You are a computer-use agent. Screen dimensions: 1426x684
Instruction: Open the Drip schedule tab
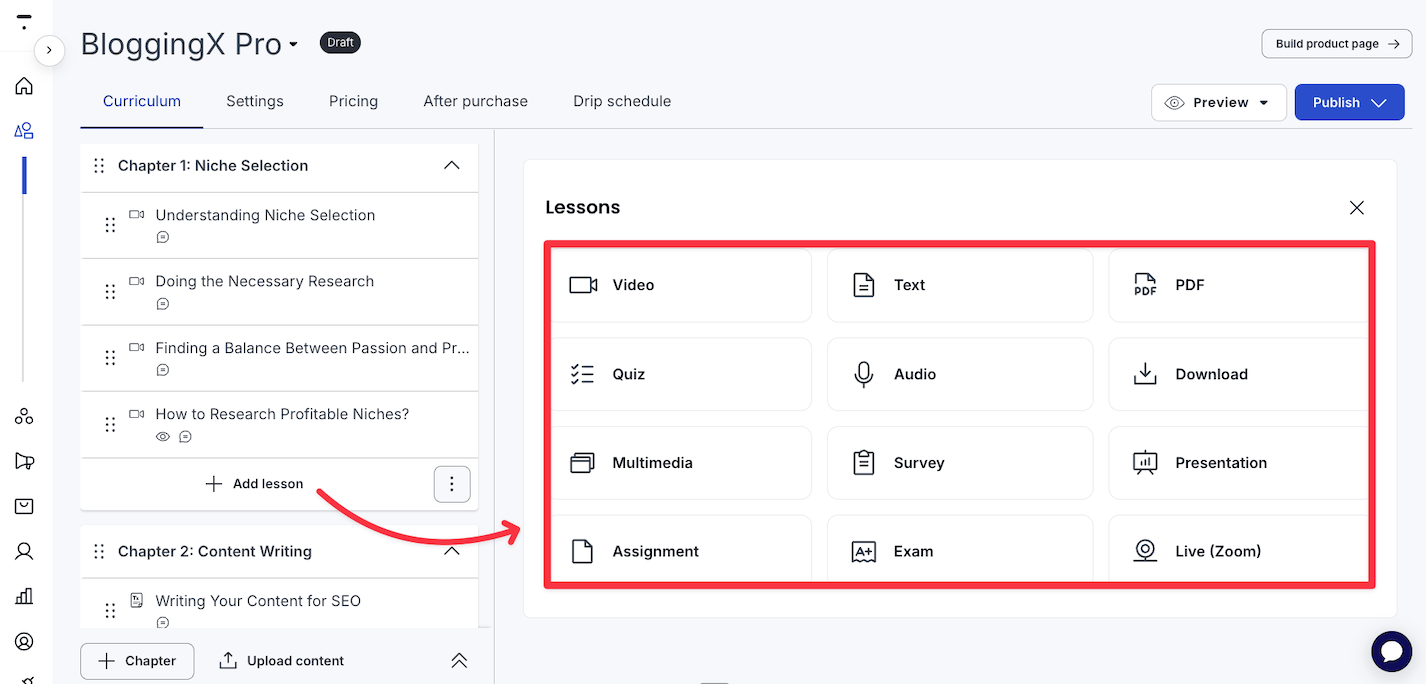point(621,101)
